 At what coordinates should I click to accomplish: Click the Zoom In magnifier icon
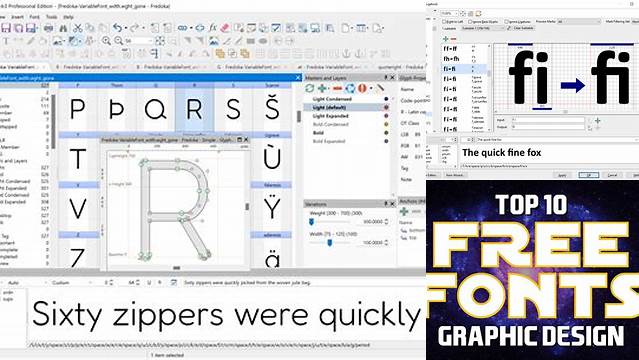[106, 41]
